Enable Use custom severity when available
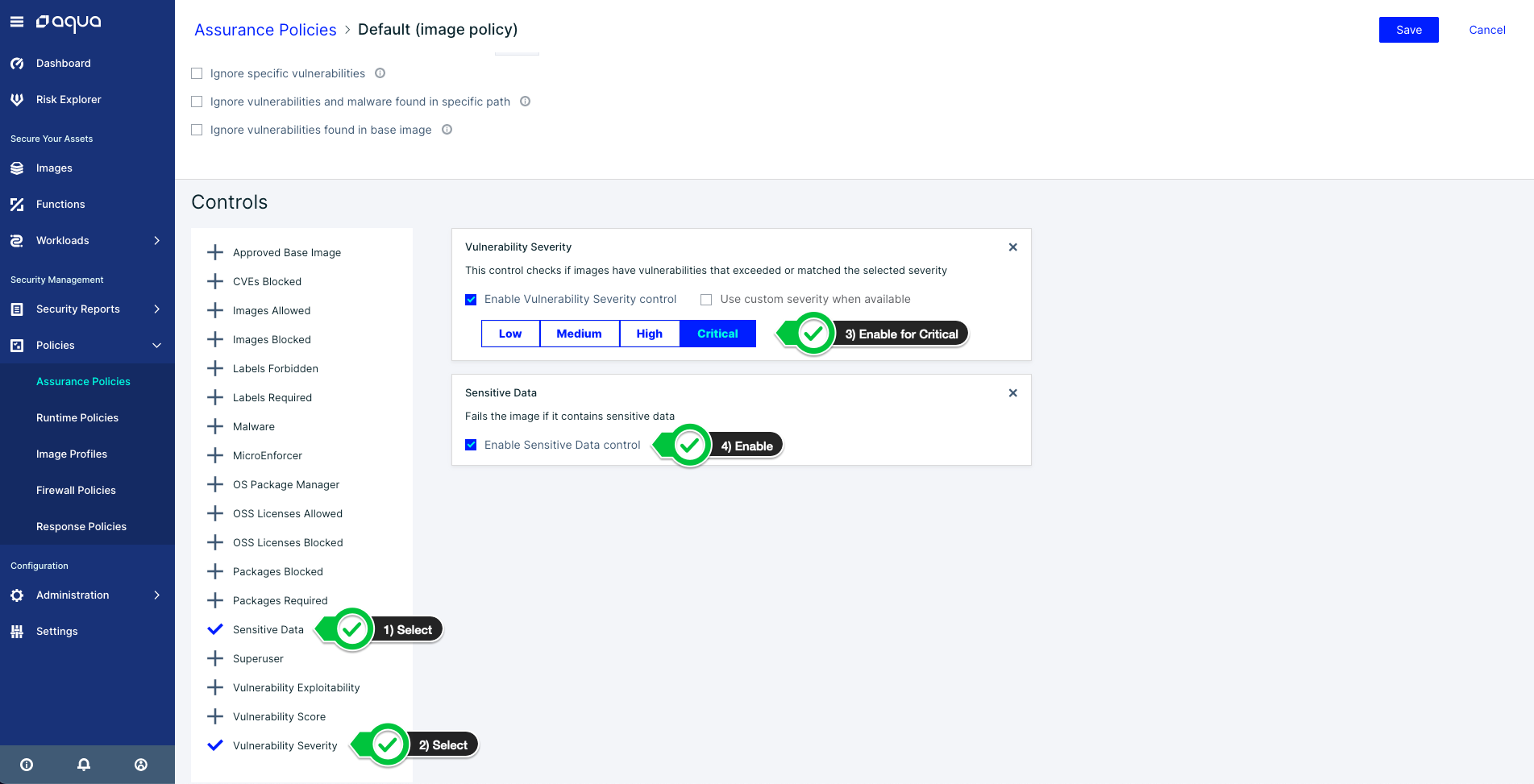 pos(706,300)
